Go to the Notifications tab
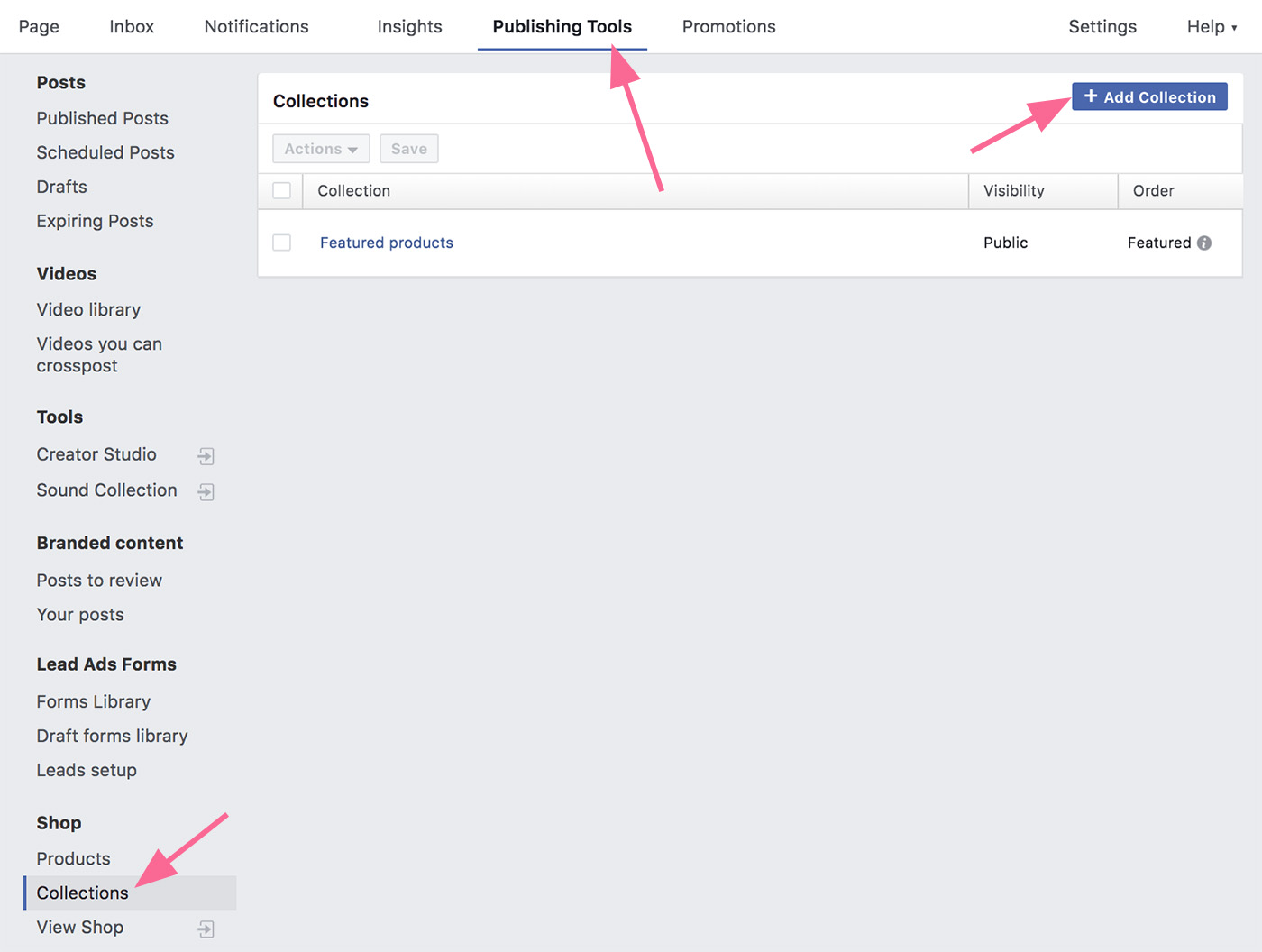1262x952 pixels. (257, 27)
